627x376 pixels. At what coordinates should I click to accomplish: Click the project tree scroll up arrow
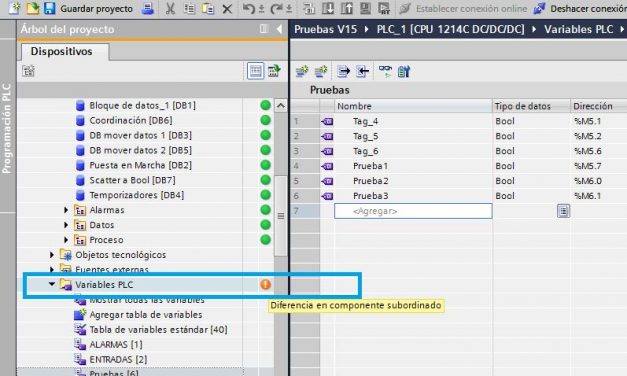(x=281, y=106)
